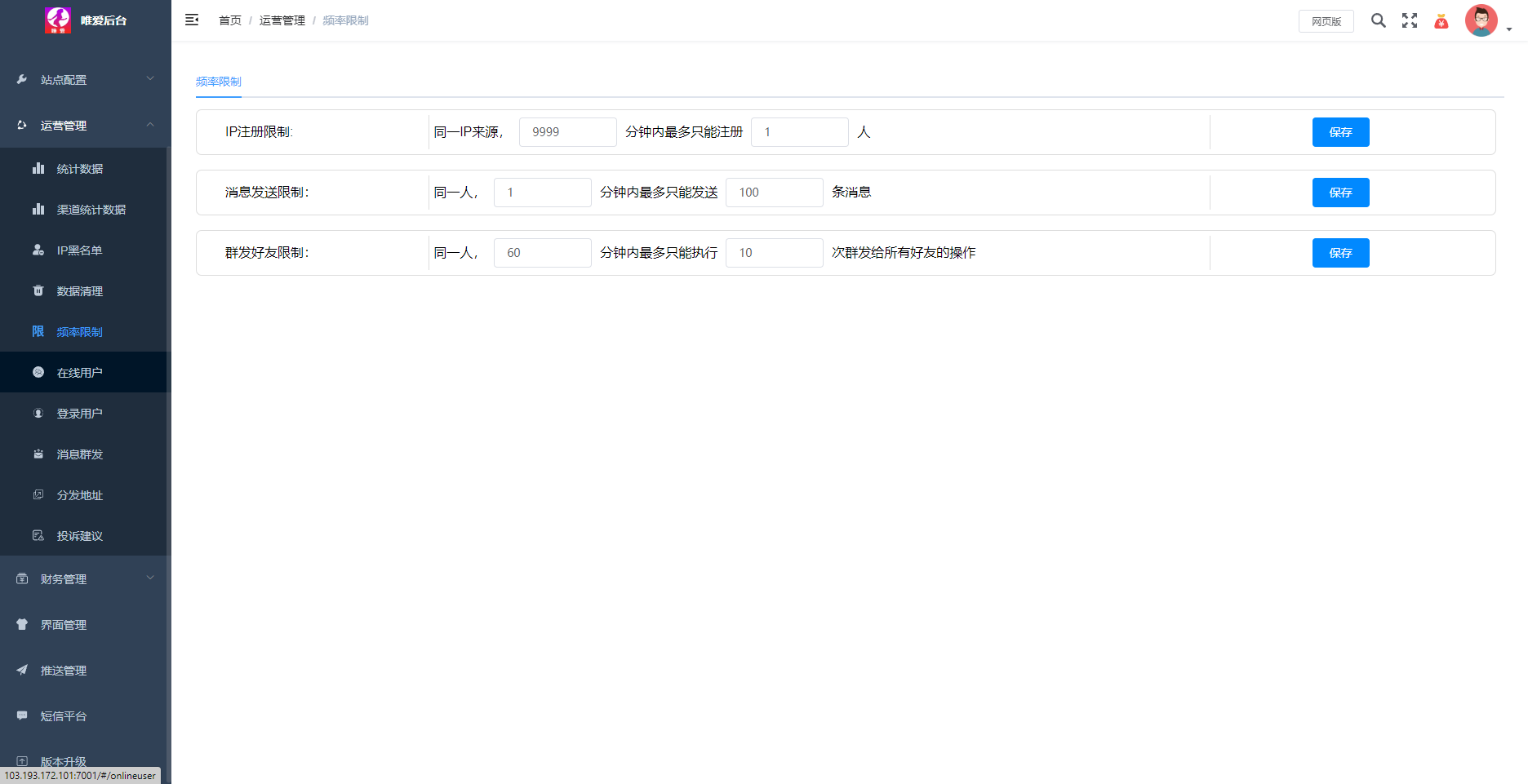
Task: Open the IP黑名单 page
Action: 79,250
